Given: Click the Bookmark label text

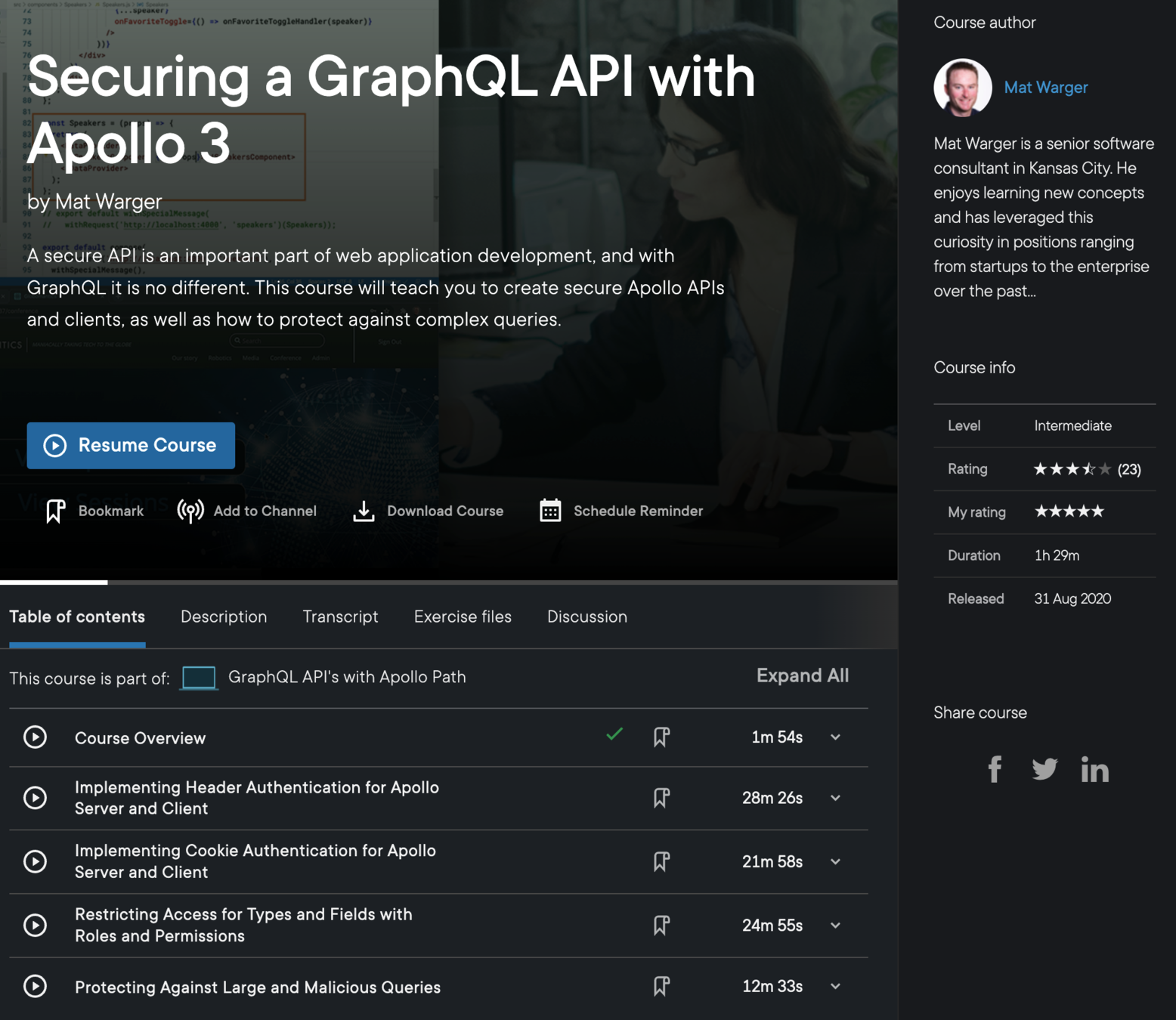Looking at the screenshot, I should [x=111, y=511].
